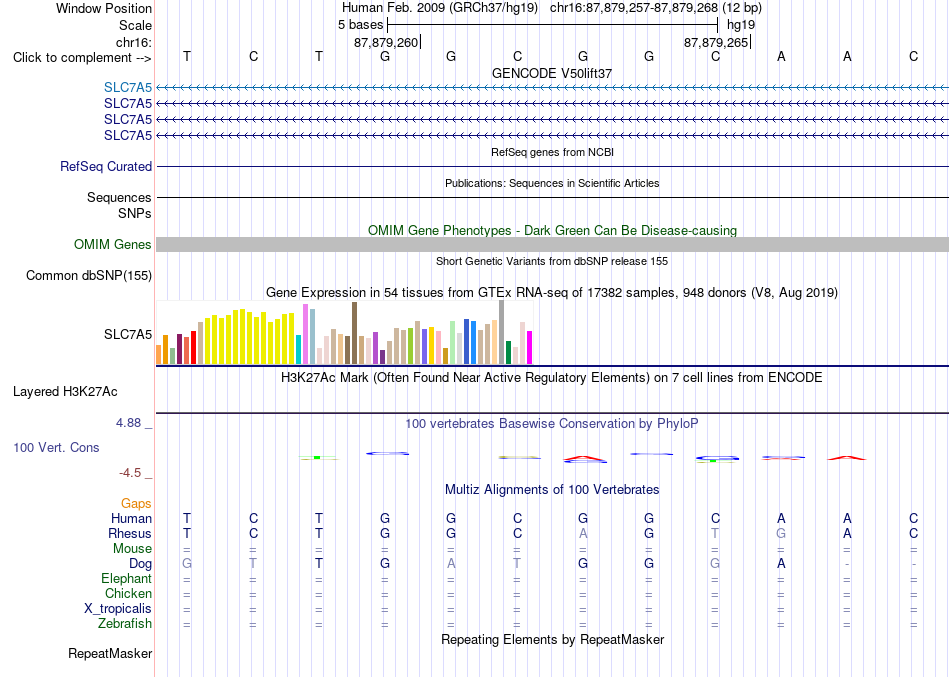The width and height of the screenshot is (950, 677).
Task: Open the Multiz Alignments title
Action: click(552, 489)
